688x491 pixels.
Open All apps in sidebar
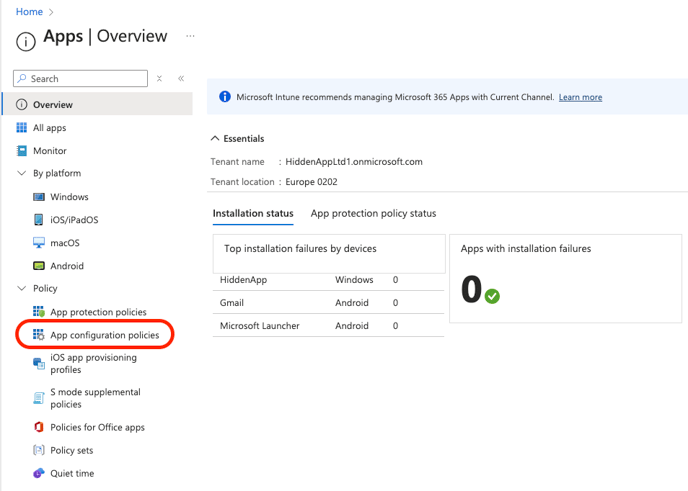pyautogui.click(x=50, y=128)
